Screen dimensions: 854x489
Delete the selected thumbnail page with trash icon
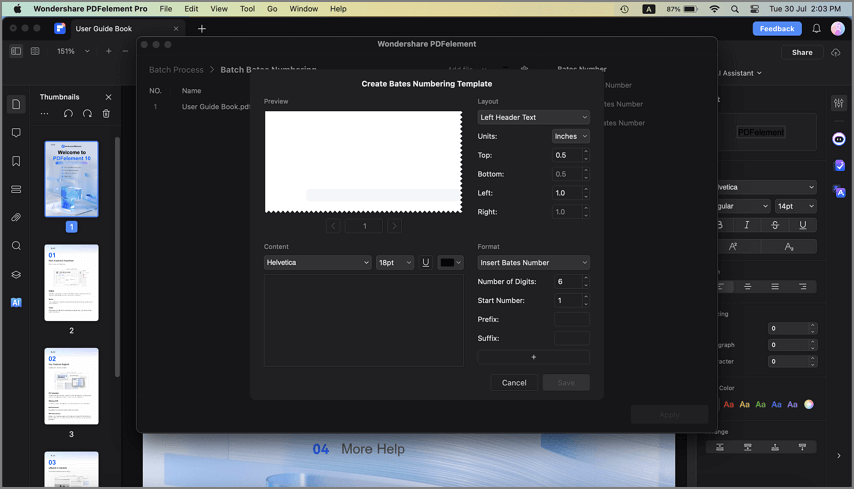[x=106, y=114]
